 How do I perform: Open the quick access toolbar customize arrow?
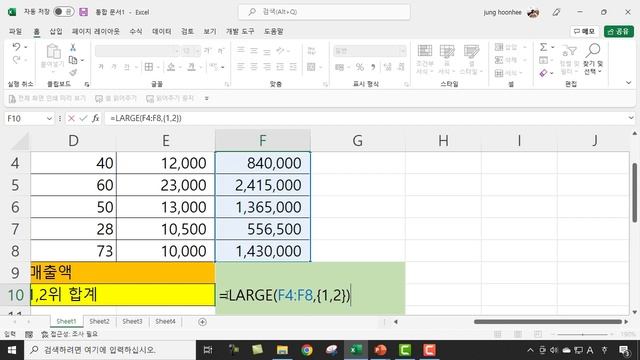click(207, 98)
